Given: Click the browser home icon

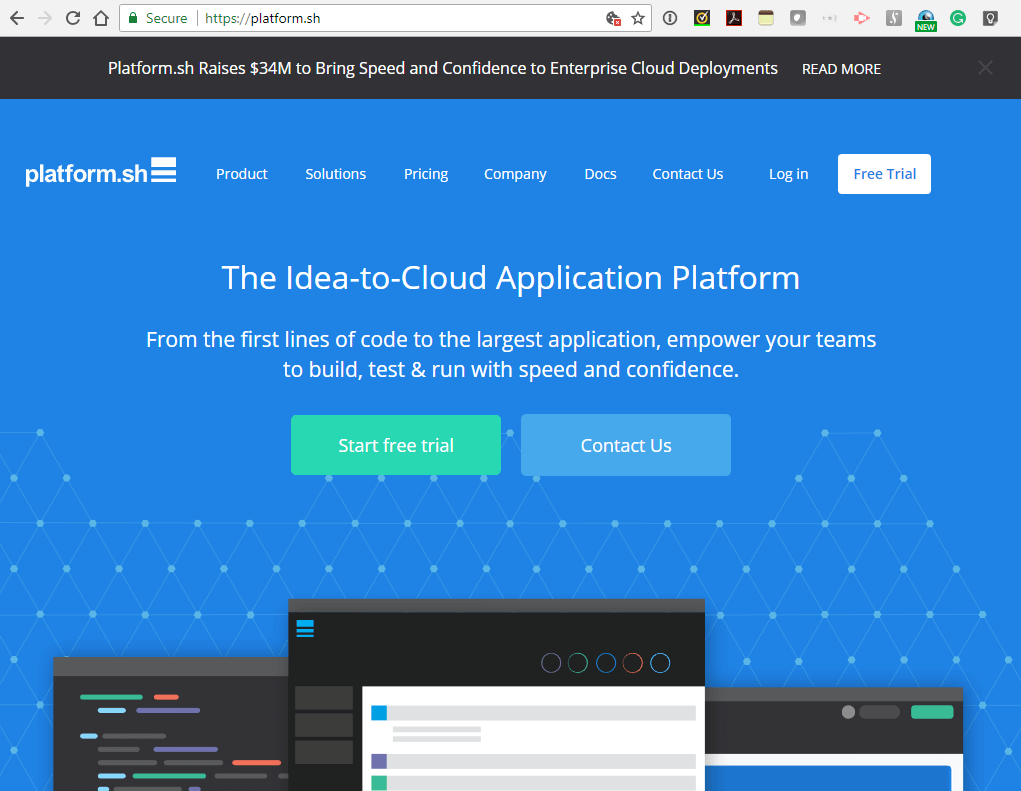Looking at the screenshot, I should [100, 18].
